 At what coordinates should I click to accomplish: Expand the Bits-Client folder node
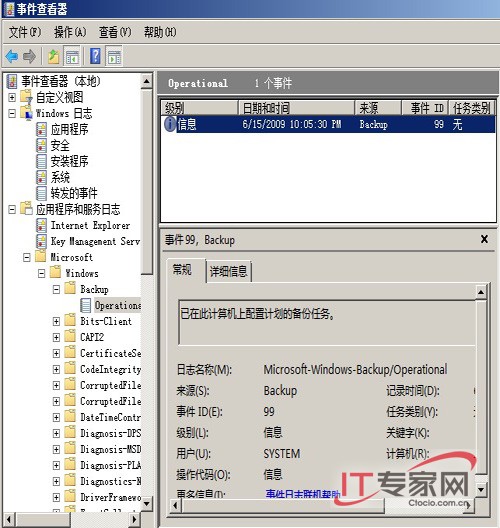56,321
